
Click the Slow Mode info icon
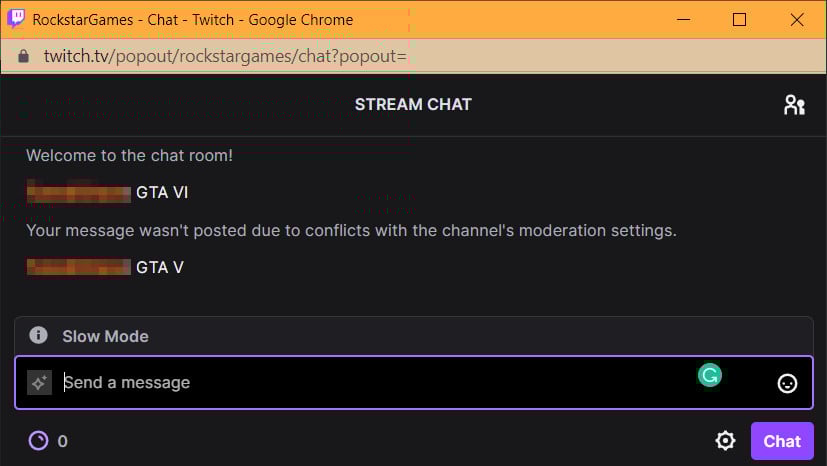(x=38, y=335)
